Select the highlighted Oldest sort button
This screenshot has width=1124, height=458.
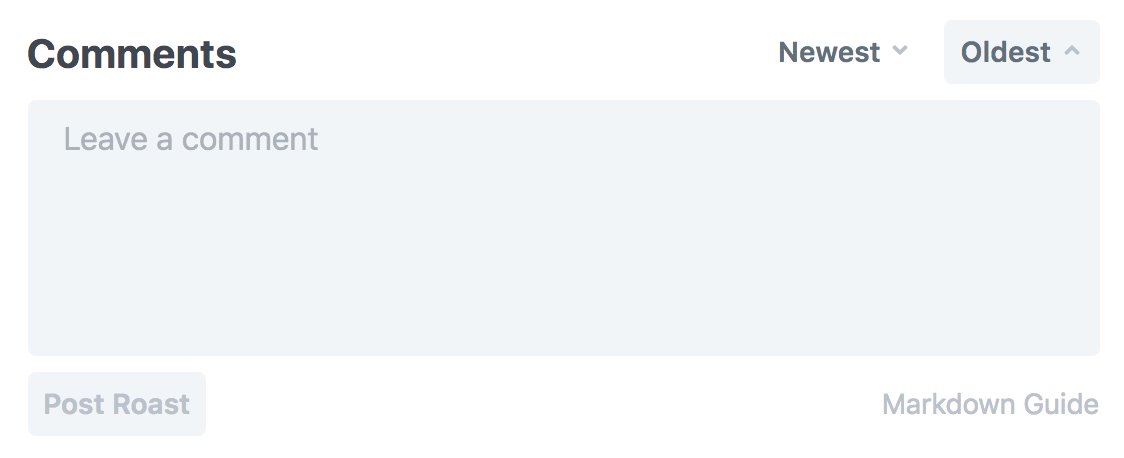[x=1021, y=52]
